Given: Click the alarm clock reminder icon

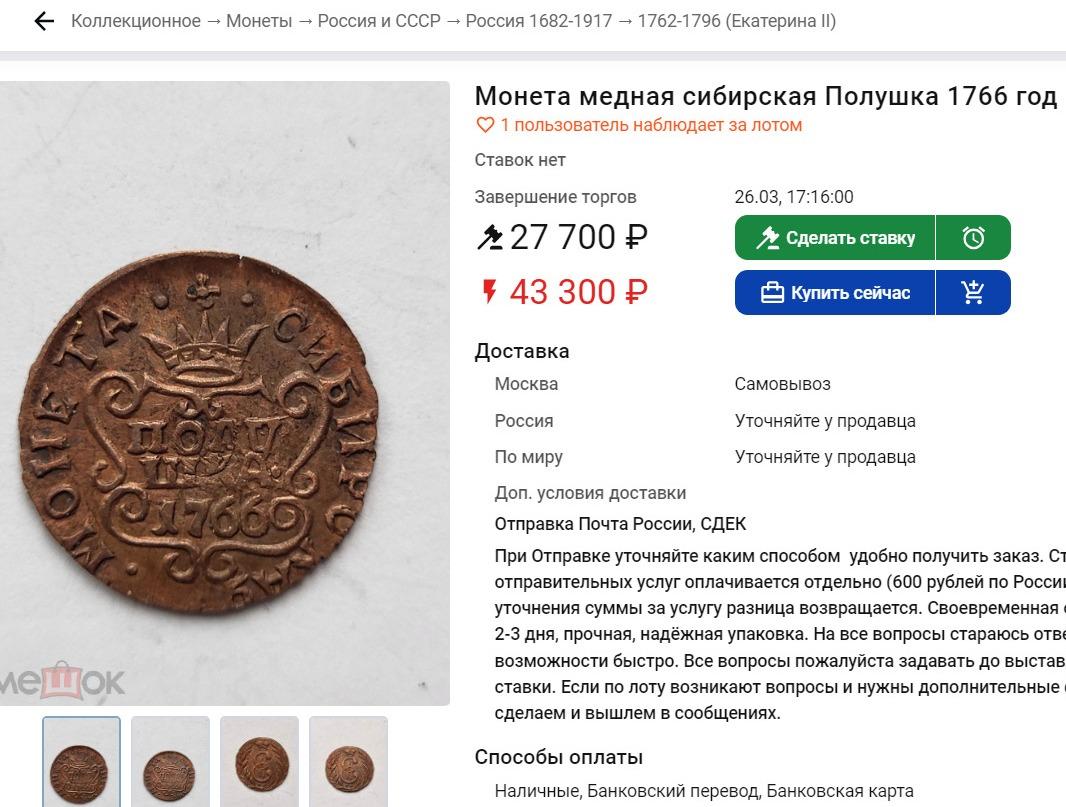Looking at the screenshot, I should point(973,238).
